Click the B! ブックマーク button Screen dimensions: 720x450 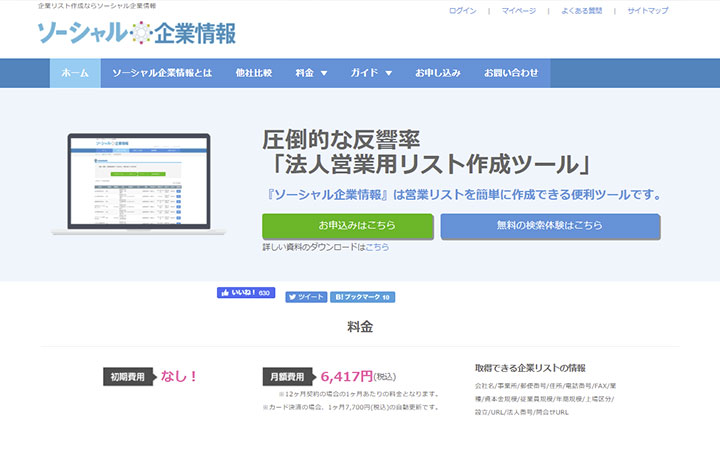click(362, 297)
